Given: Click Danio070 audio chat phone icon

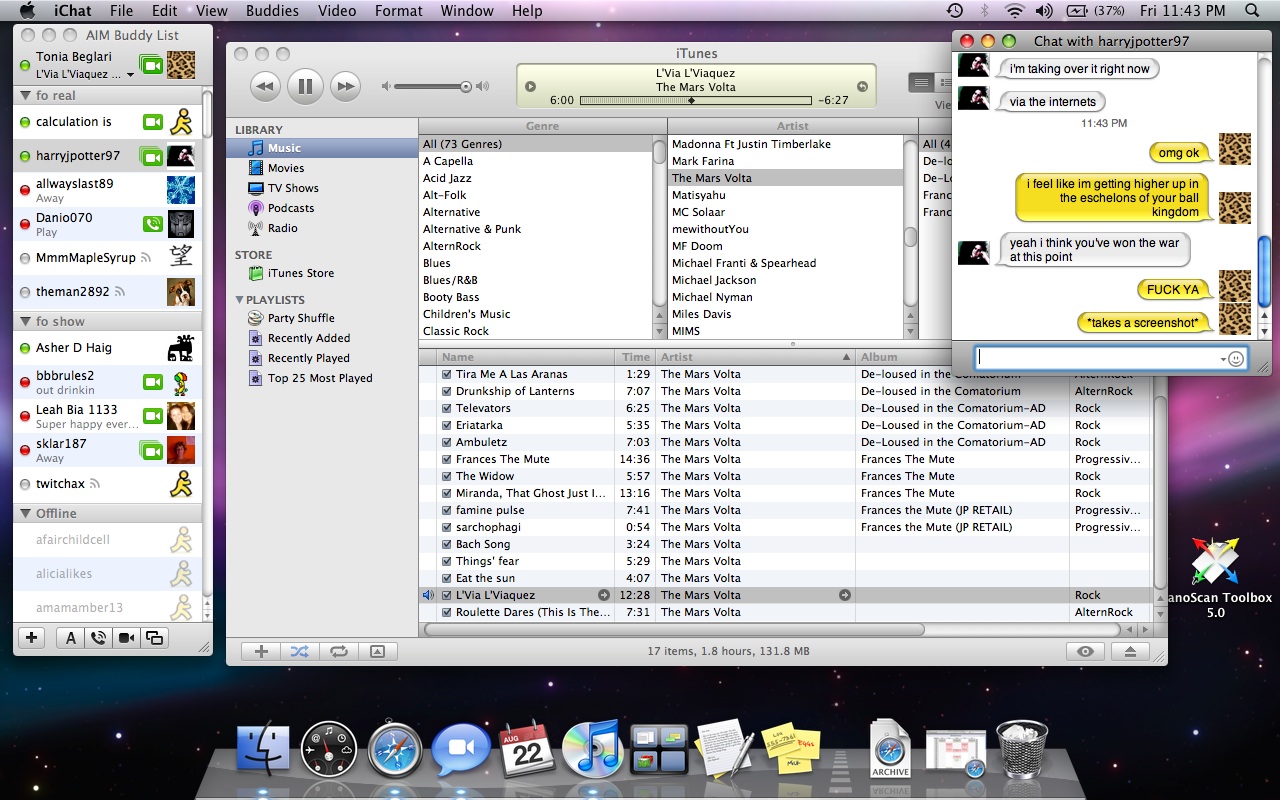Looking at the screenshot, I should [152, 224].
